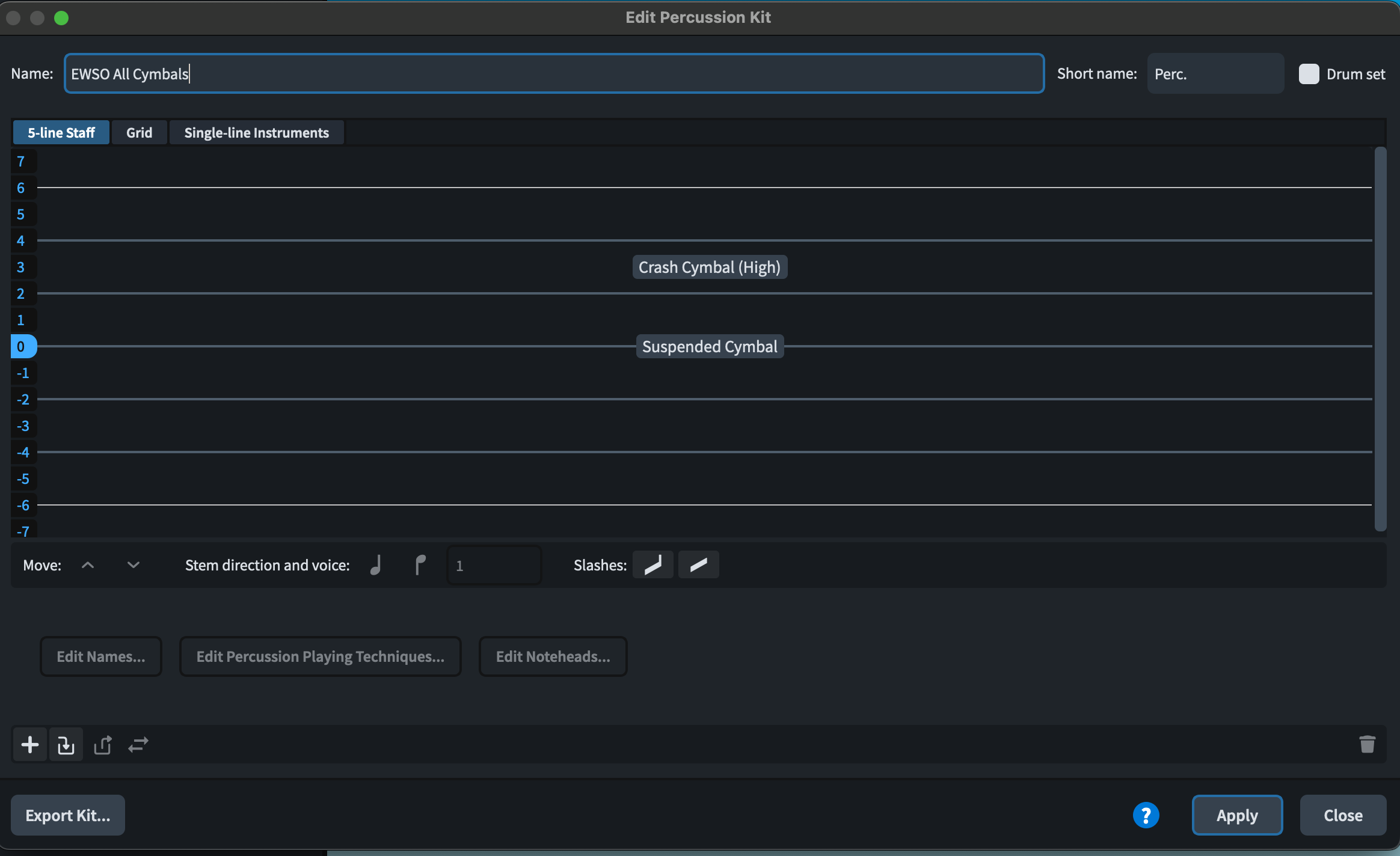Select the Crash Cymbal (High) instrument
The image size is (1400, 856).
709,267
